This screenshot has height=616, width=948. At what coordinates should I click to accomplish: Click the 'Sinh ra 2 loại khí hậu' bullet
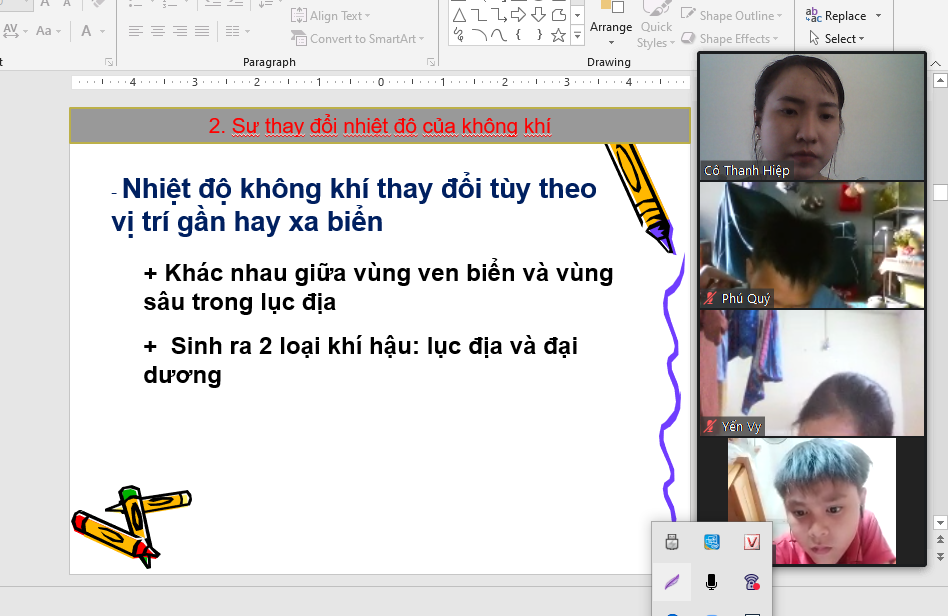coord(361,360)
